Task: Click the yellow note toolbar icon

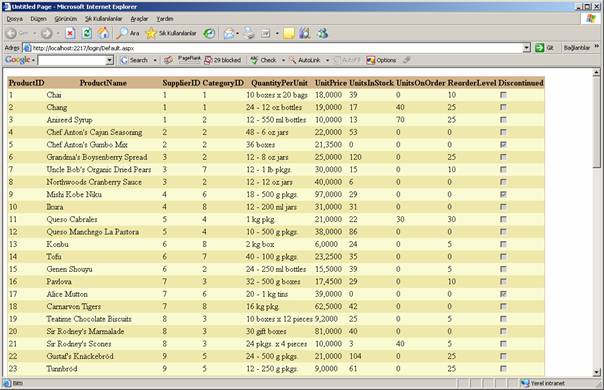Action: [289, 34]
